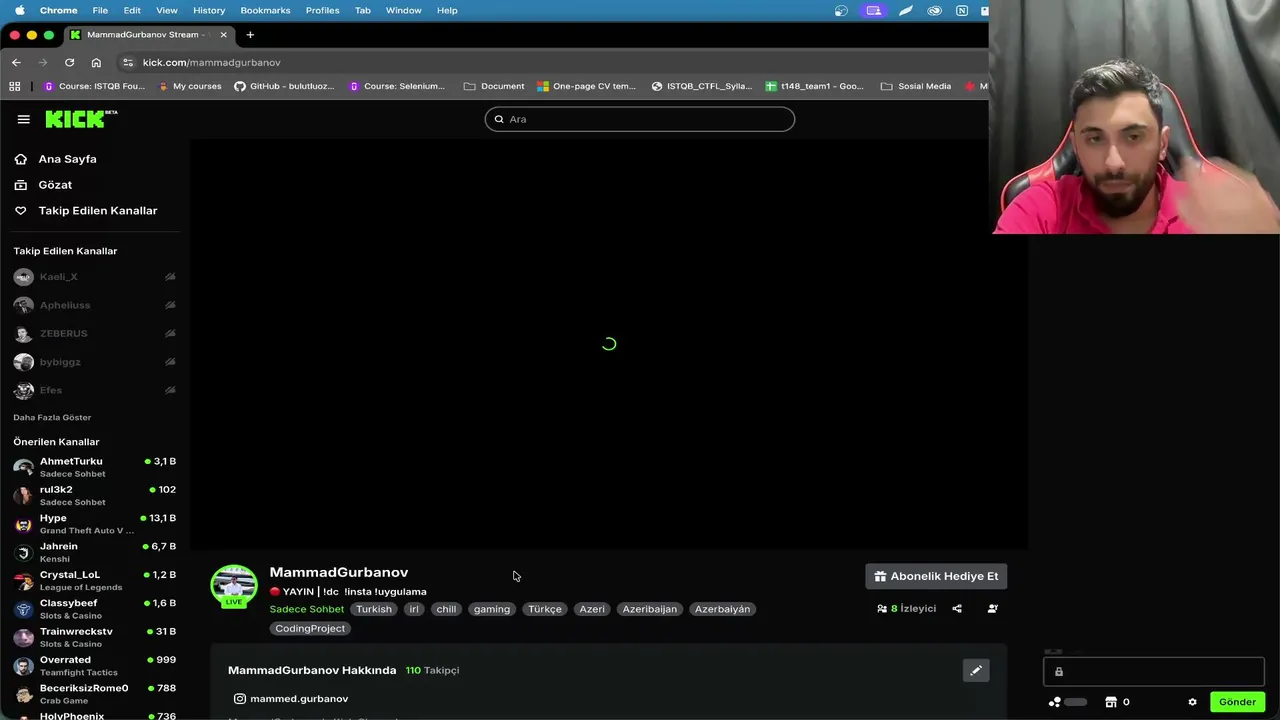Screen dimensions: 1280x720
Task: Open mammed.gurbanov Instagram link
Action: (290, 699)
